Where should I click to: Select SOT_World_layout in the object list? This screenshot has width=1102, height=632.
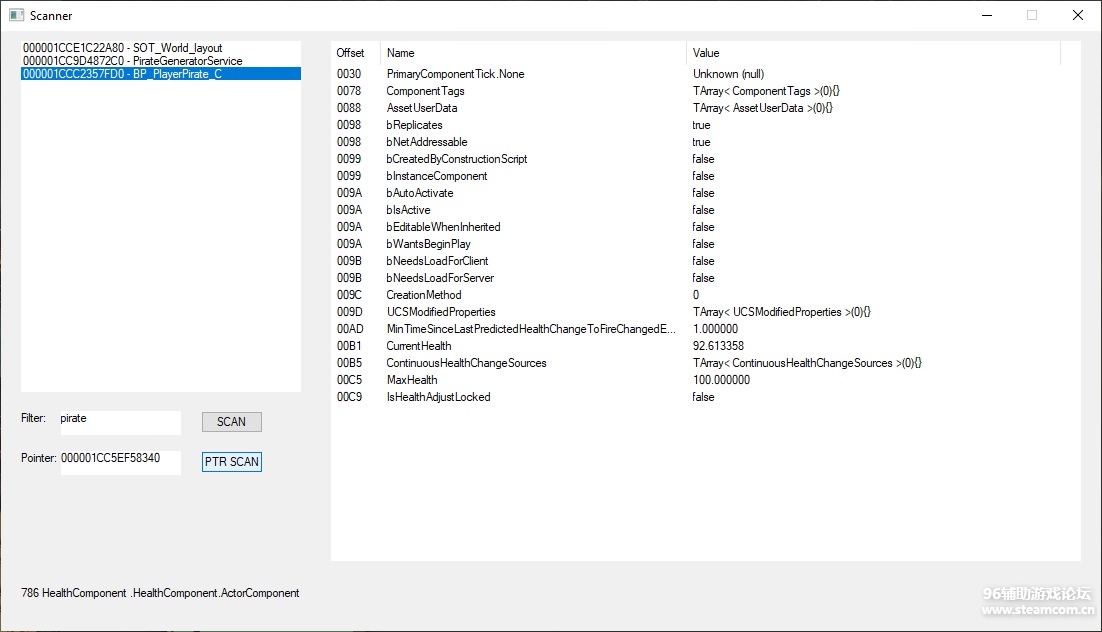122,48
